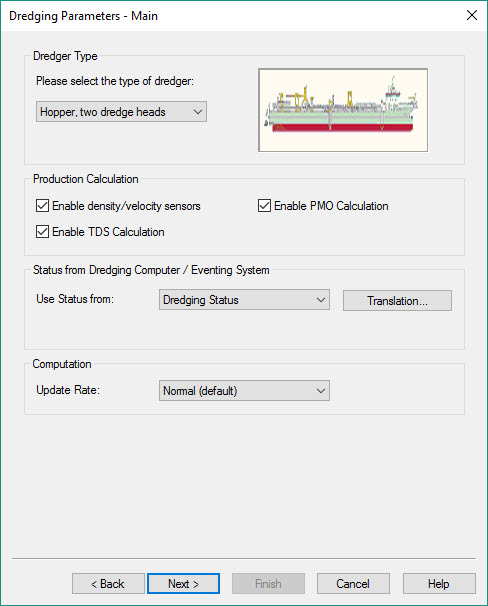488x606 pixels.
Task: Click the Enable TDS Calculation label text
Action: coord(108,232)
